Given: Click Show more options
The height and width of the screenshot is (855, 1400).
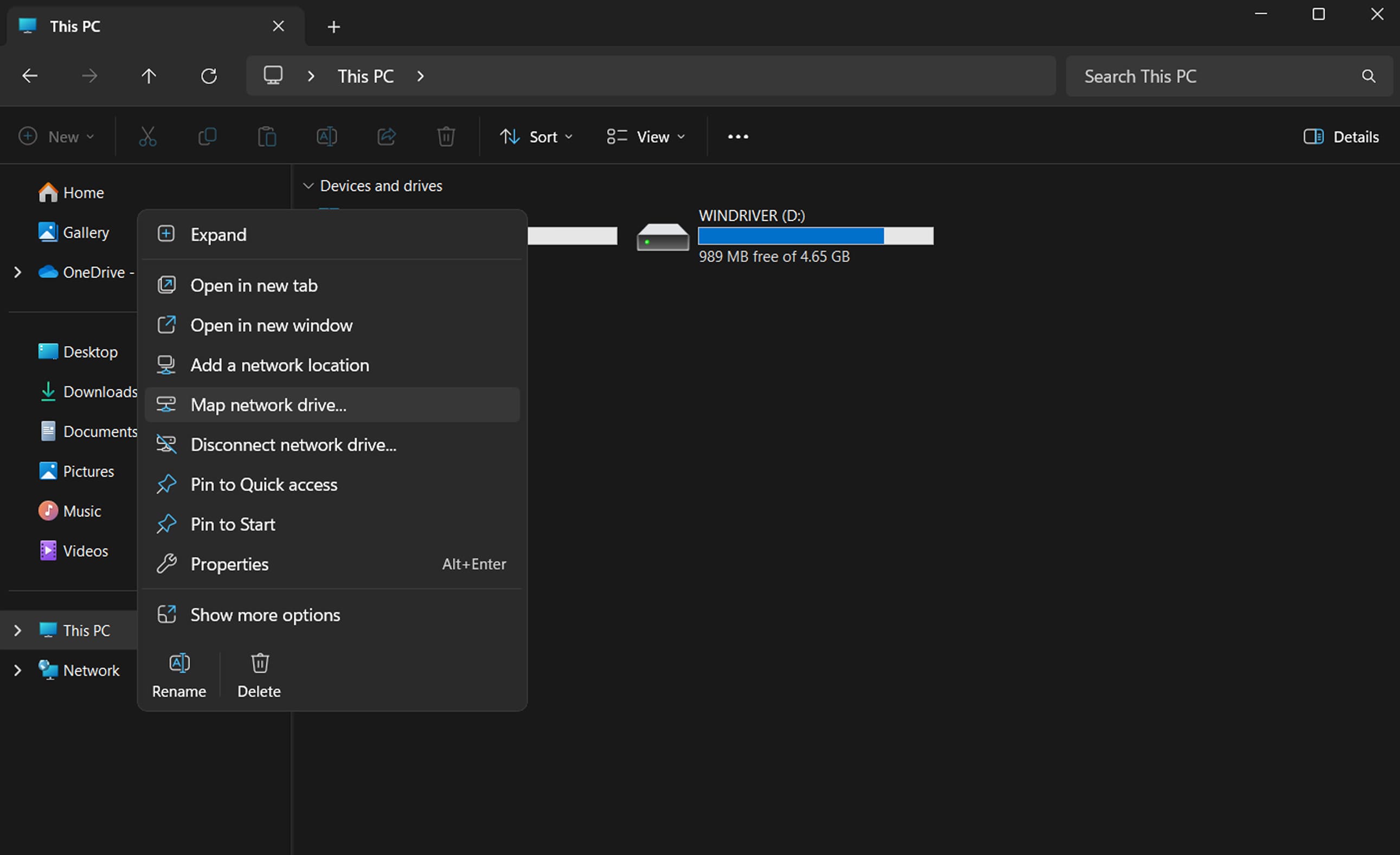Looking at the screenshot, I should pos(265,615).
